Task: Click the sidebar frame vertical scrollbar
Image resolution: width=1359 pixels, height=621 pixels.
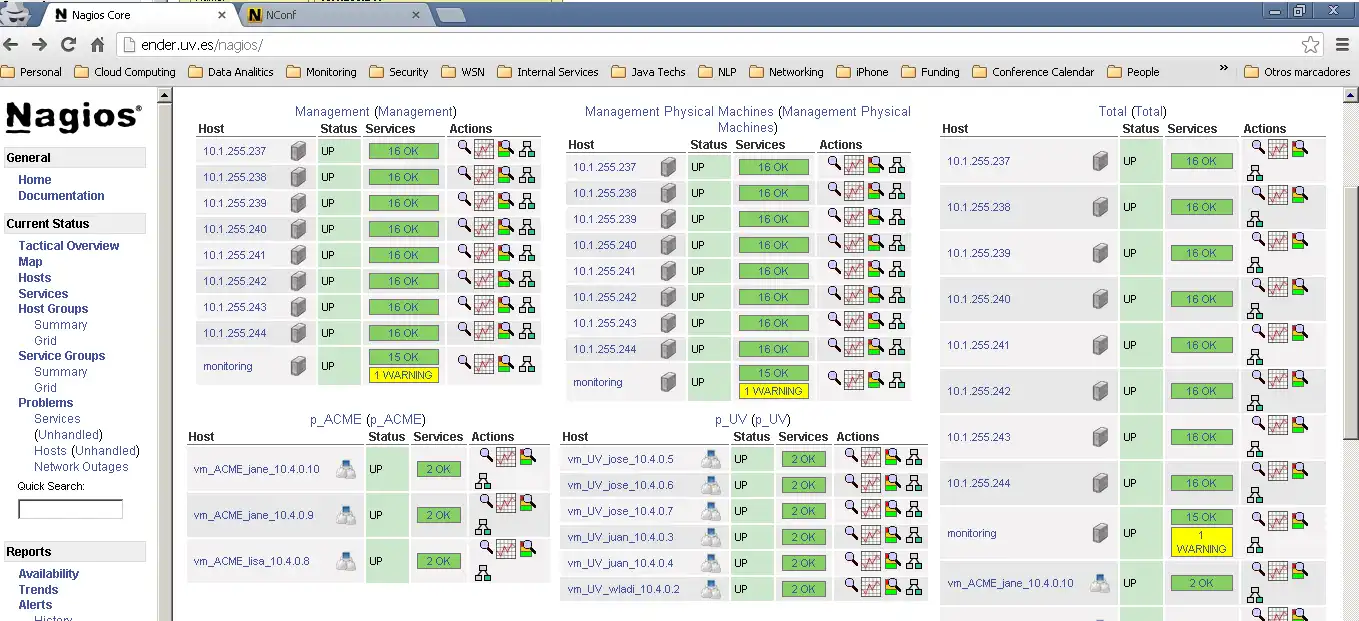Action: (x=165, y=354)
